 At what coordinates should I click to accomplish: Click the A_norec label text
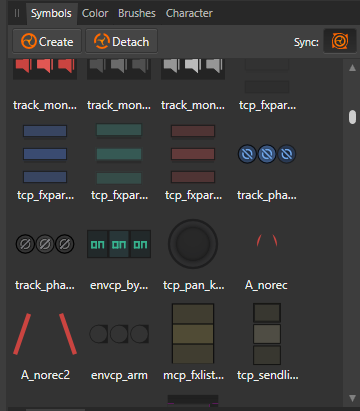tap(266, 285)
